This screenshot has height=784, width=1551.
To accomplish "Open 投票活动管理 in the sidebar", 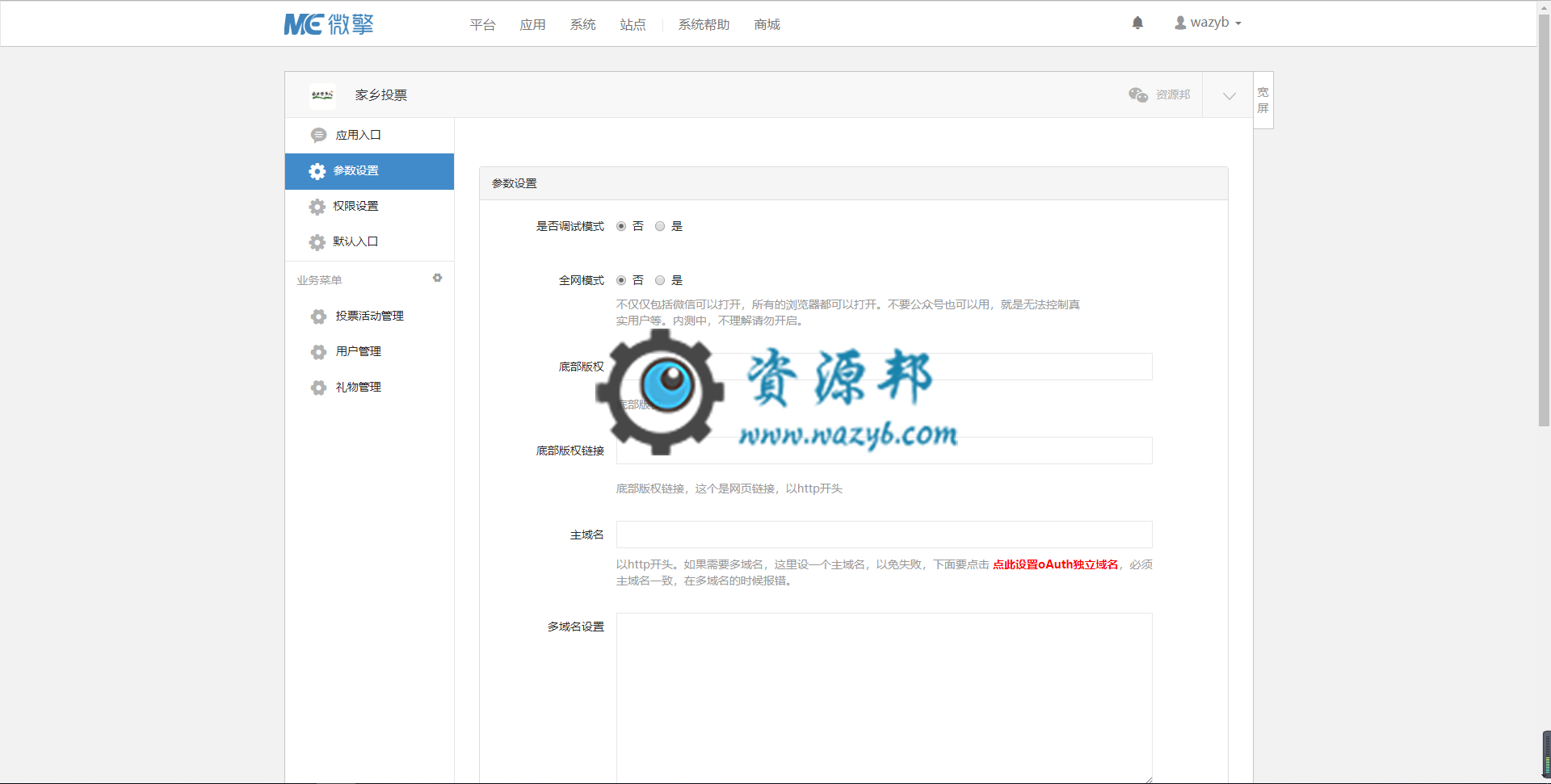I will [x=369, y=317].
